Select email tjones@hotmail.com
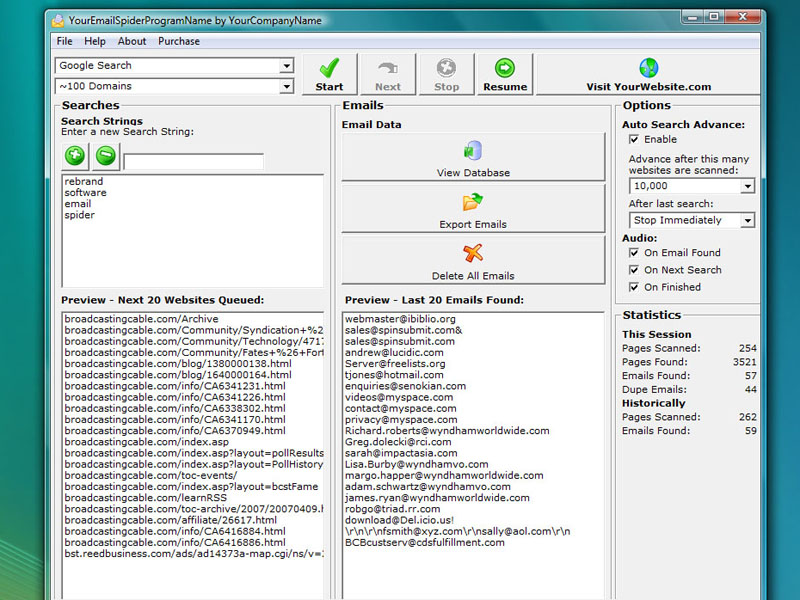This screenshot has height=600, width=800. tap(394, 375)
